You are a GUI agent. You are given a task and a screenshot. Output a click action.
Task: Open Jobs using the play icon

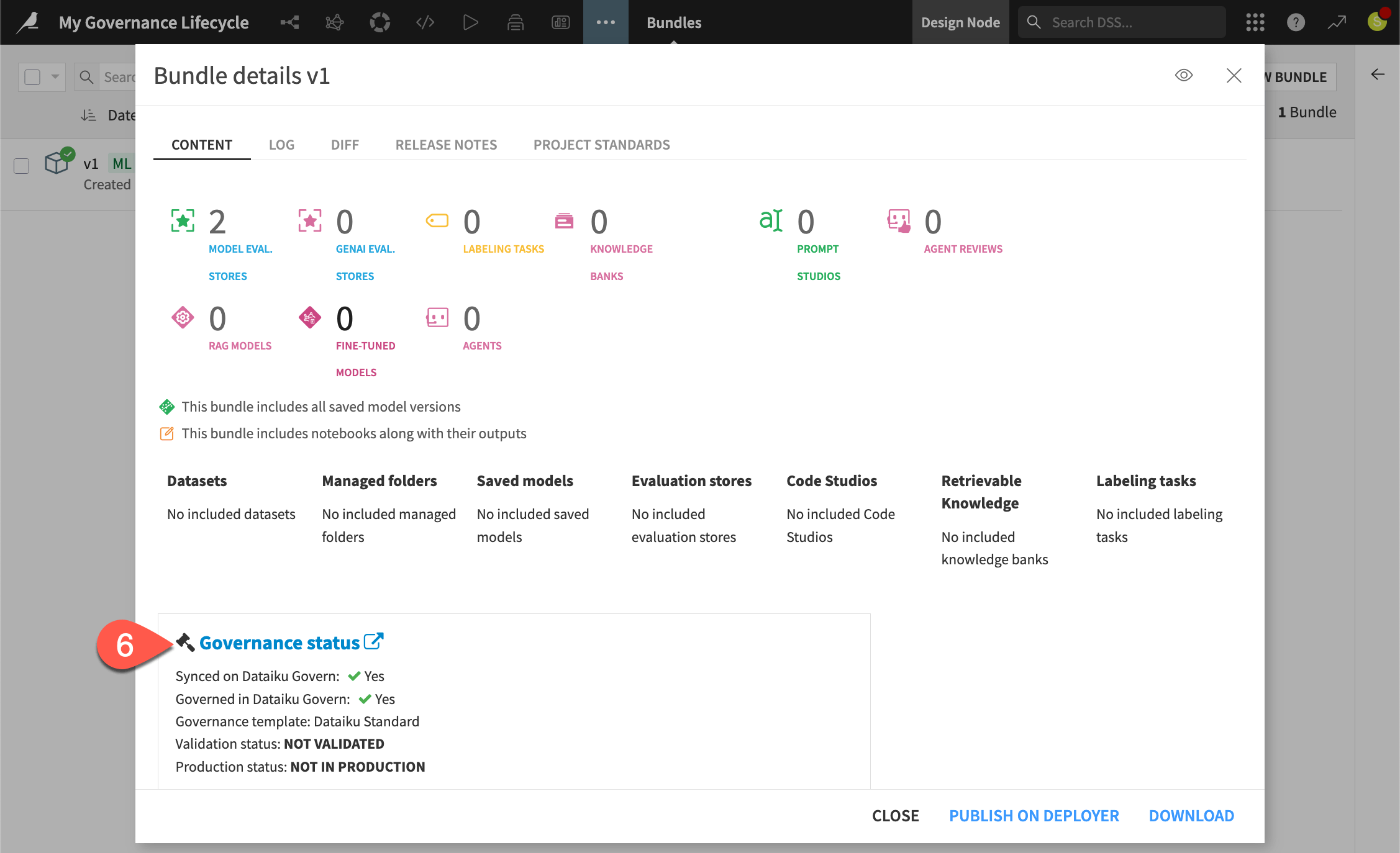click(470, 22)
